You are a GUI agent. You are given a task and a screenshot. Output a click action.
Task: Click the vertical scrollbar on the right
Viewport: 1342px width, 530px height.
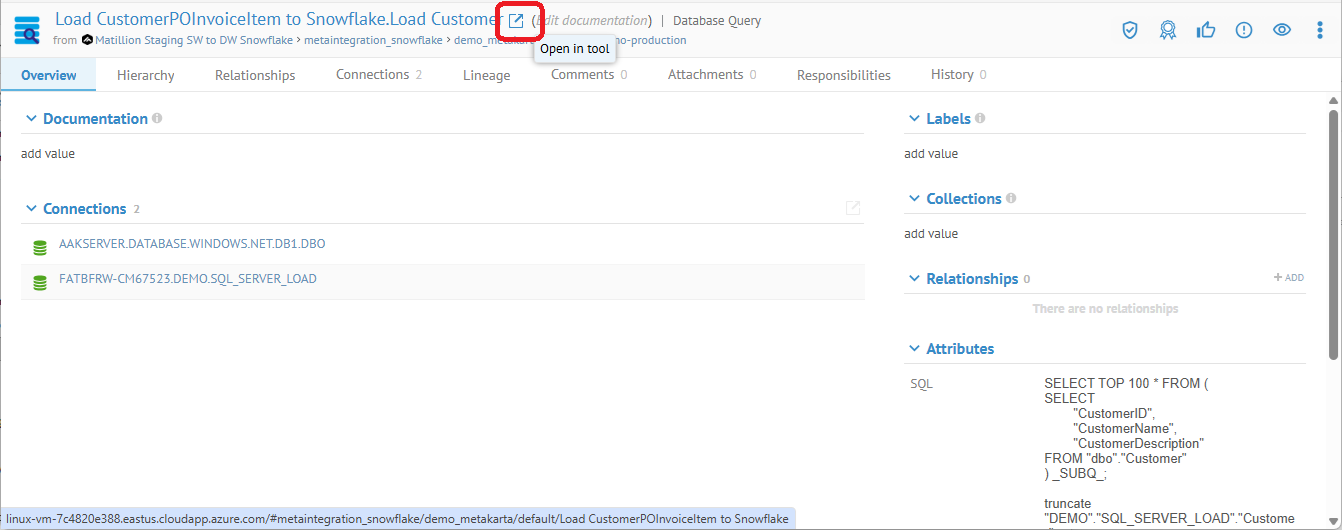point(1334,230)
